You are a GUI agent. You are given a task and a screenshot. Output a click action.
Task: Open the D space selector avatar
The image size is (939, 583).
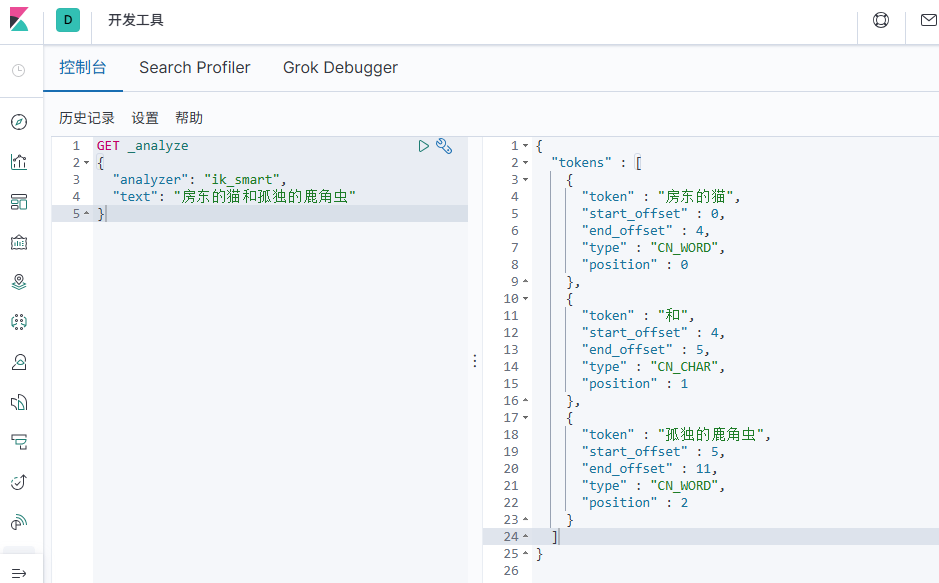68,20
